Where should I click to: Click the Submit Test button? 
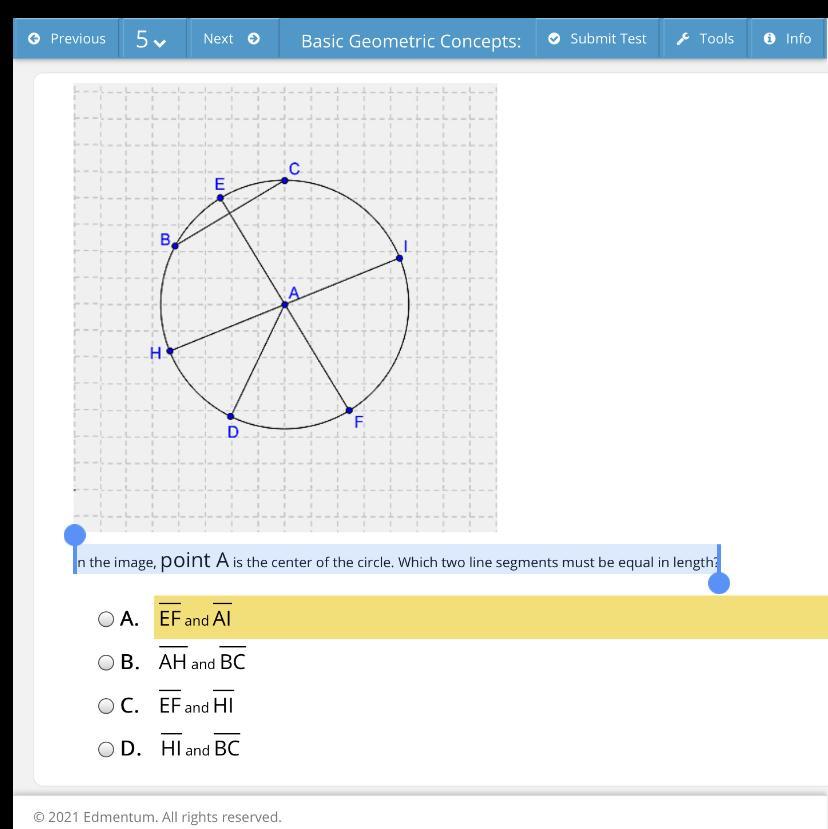point(597,39)
